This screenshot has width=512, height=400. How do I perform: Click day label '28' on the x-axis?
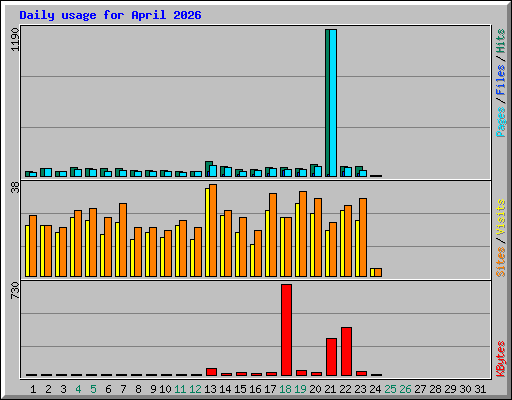point(435,389)
